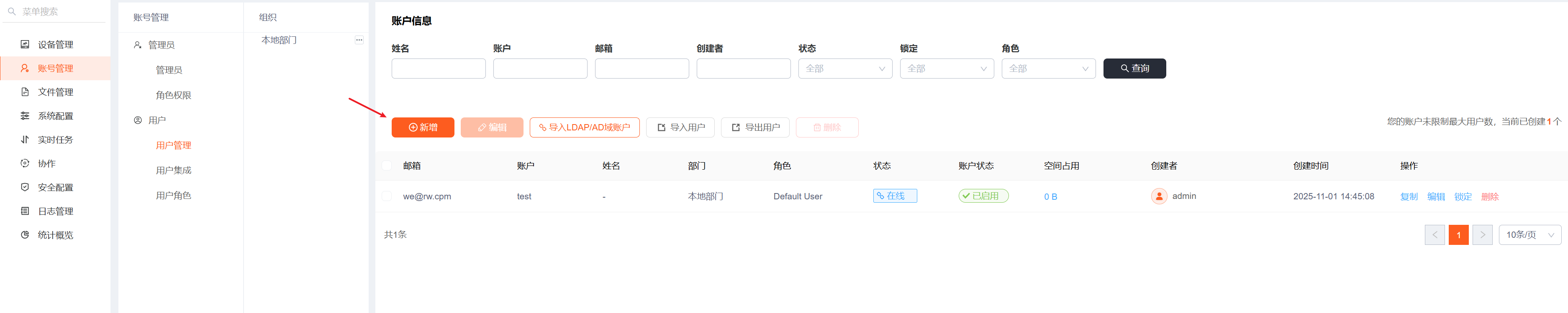Viewport: 1568px width, 313px height.
Task: Expand the 角色 filter dropdown
Action: tap(1047, 69)
